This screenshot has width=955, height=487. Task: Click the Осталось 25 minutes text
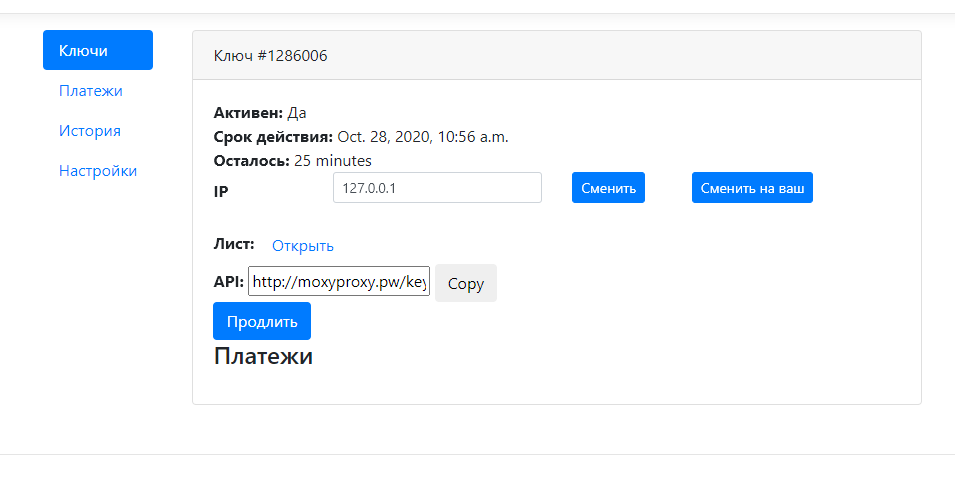(x=292, y=161)
